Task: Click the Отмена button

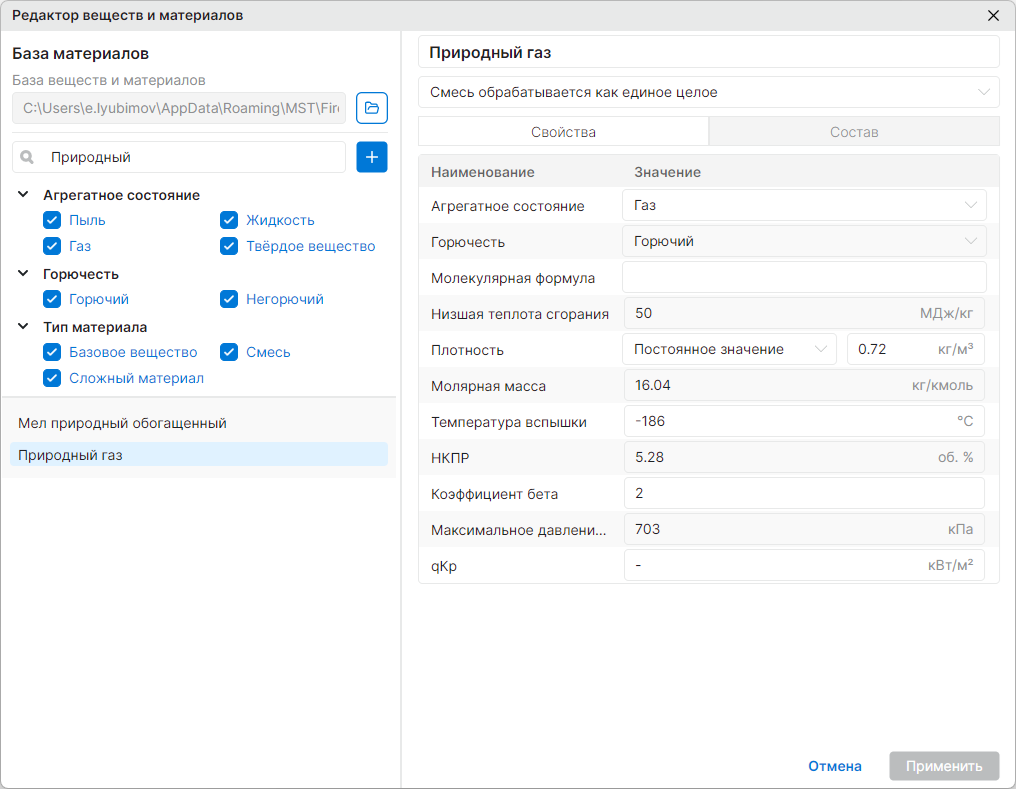Action: [x=835, y=766]
